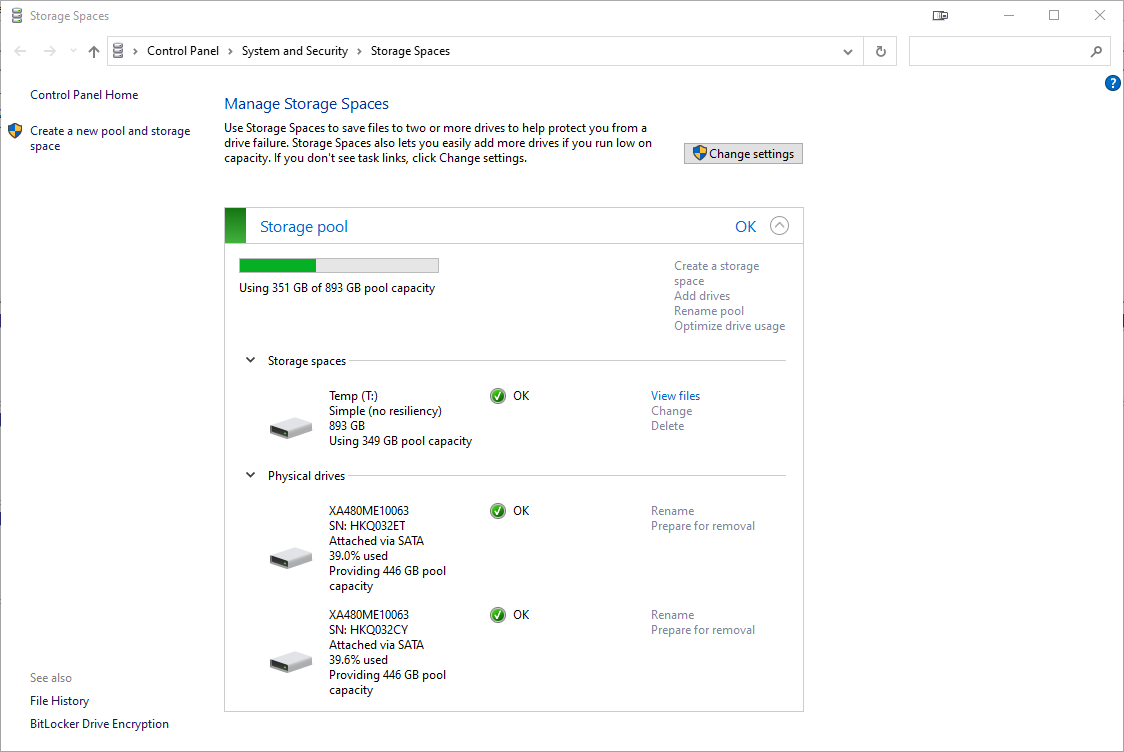This screenshot has height=752, width=1124.
Task: Rename the HKQ032ET drive
Action: click(672, 511)
